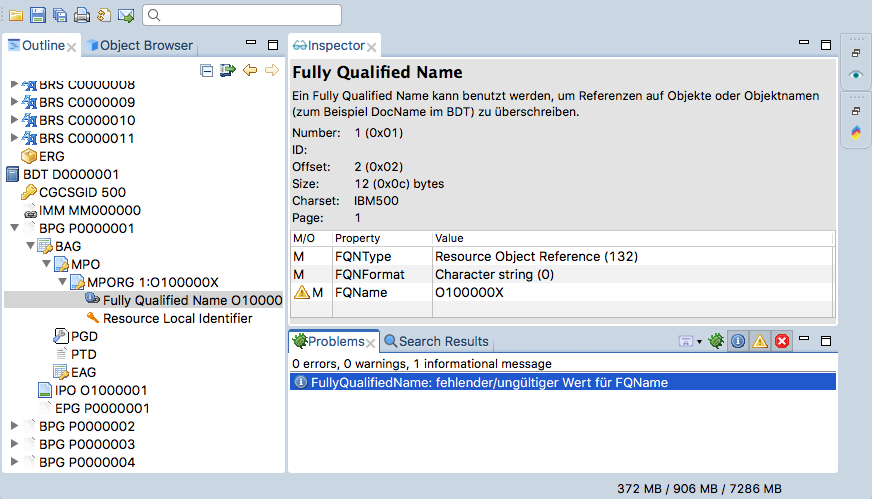Toggle warnings filter in Problems panel

click(760, 341)
